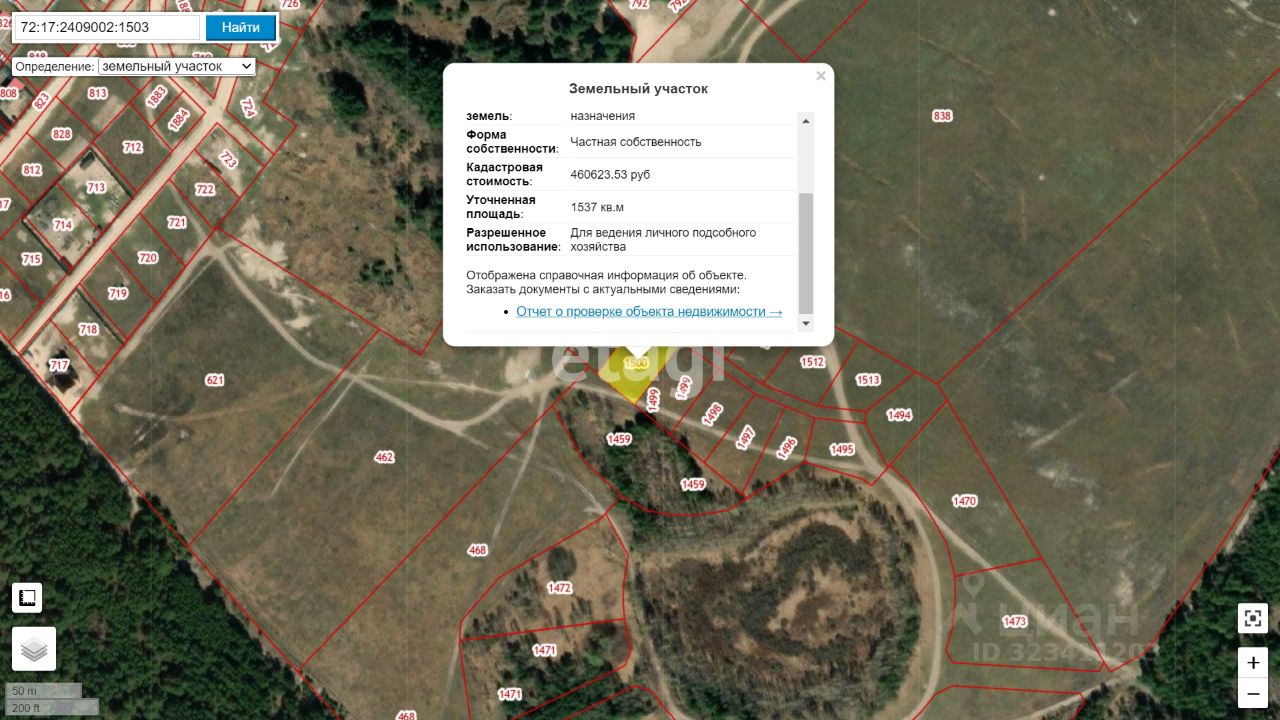Select parcel 838 on the map
Image resolution: width=1280 pixels, height=720 pixels.
pos(942,116)
